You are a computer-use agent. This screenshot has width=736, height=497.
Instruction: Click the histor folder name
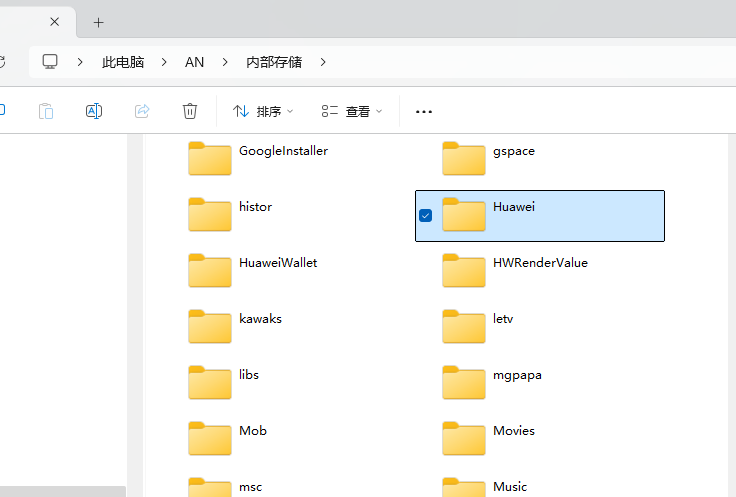click(x=255, y=207)
